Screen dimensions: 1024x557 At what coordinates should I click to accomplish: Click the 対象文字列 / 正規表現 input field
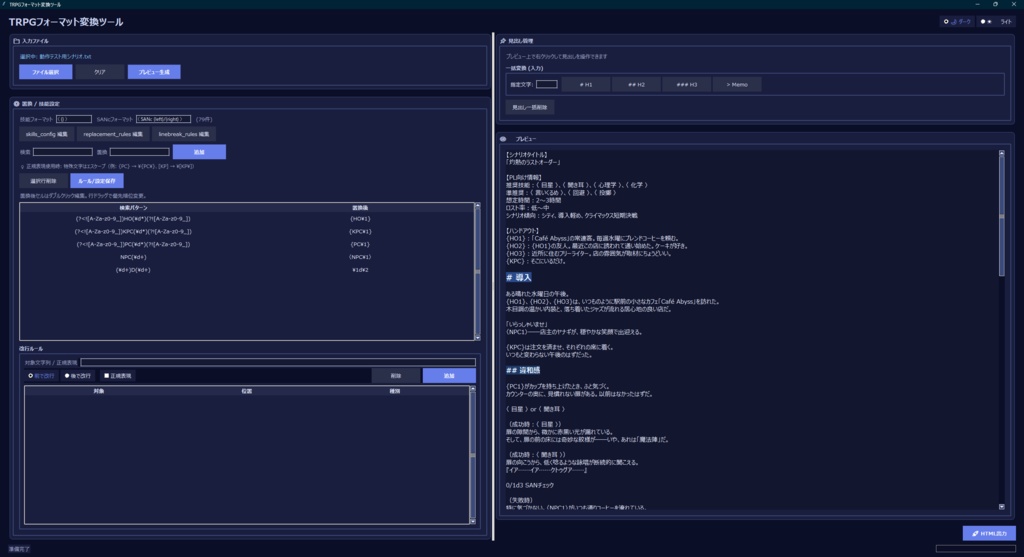(278, 362)
